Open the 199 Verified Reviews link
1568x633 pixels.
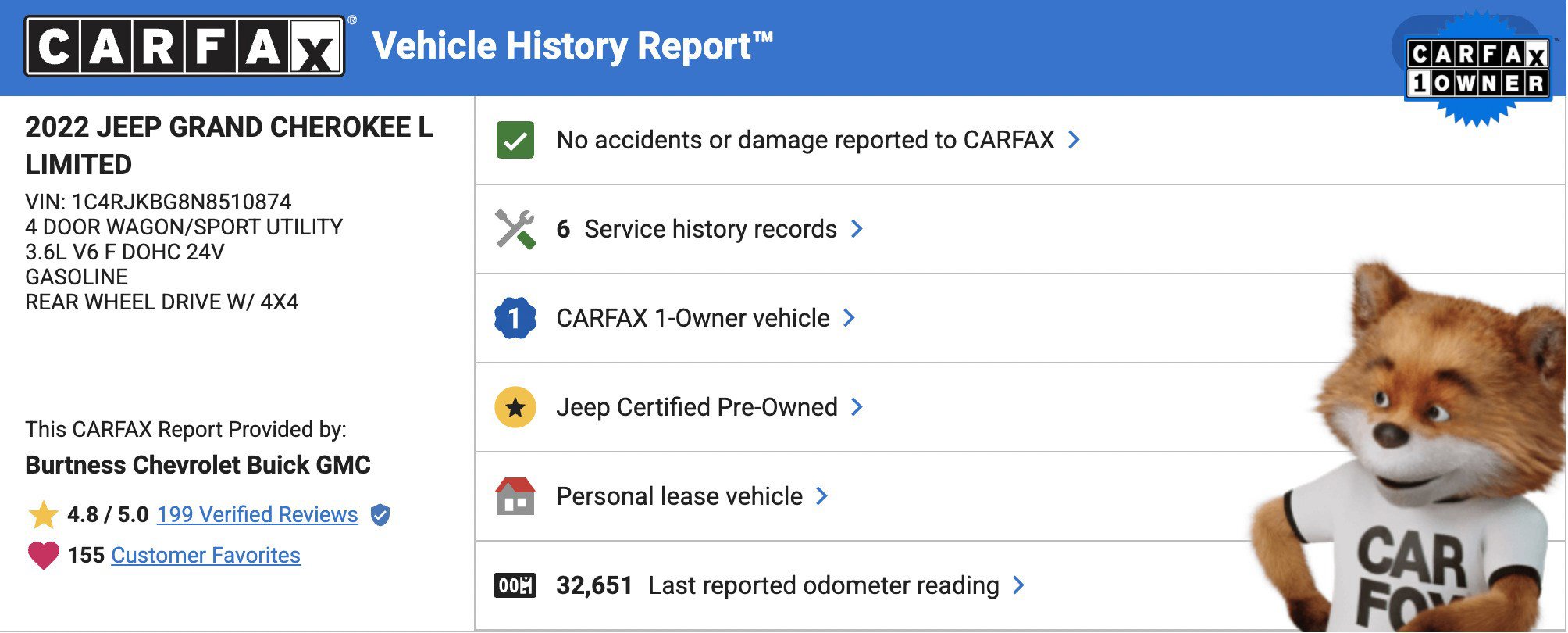click(x=257, y=515)
